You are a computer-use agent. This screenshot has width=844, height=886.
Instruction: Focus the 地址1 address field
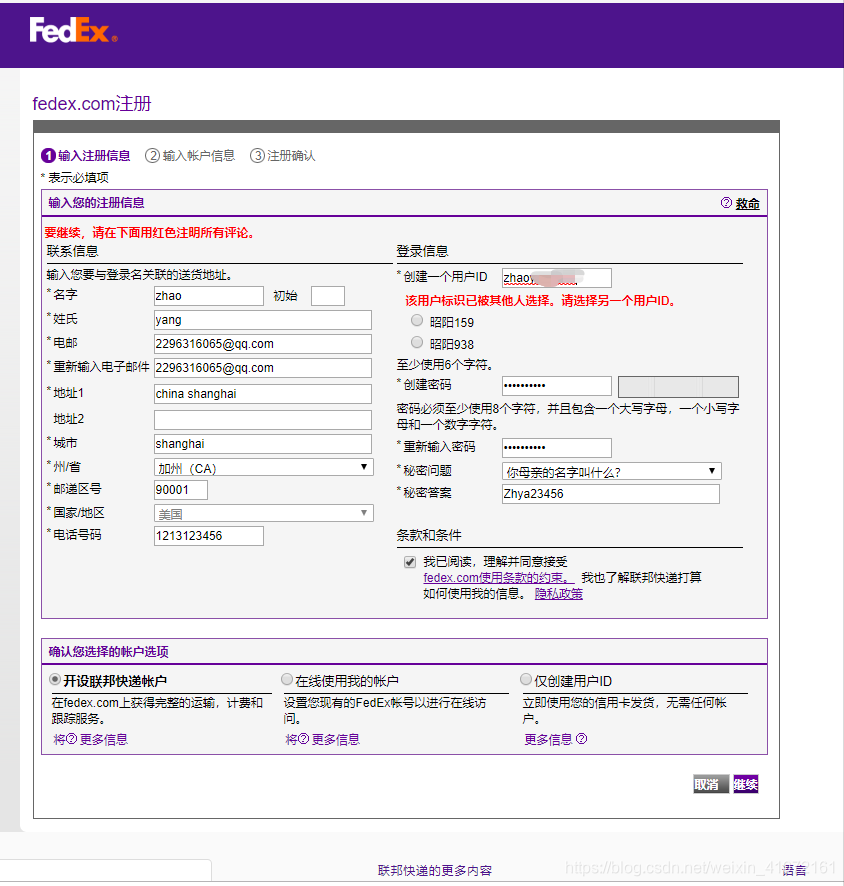(263, 394)
